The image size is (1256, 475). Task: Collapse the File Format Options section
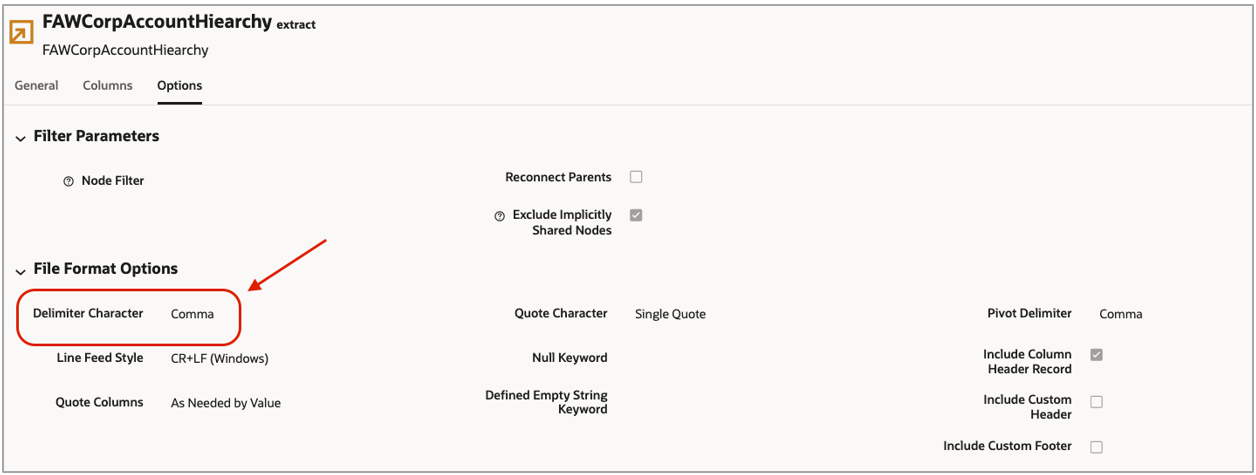tap(20, 271)
